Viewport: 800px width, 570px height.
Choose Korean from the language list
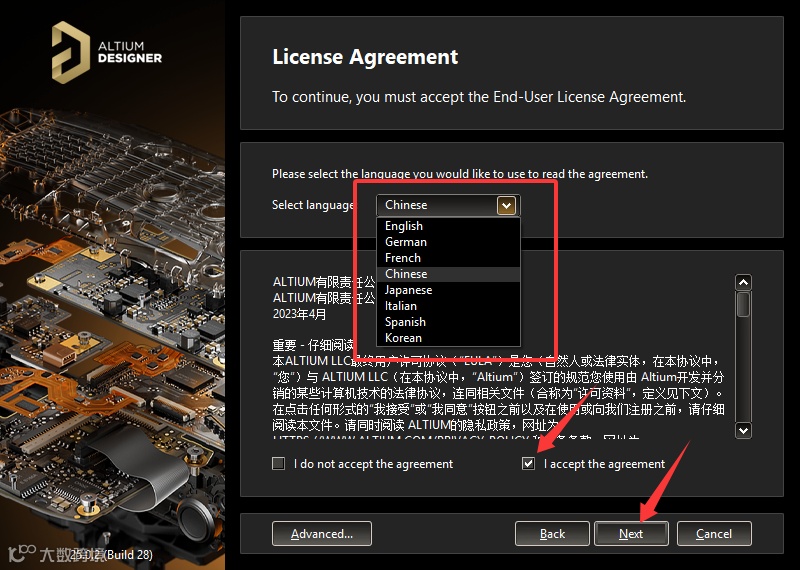[448, 338]
